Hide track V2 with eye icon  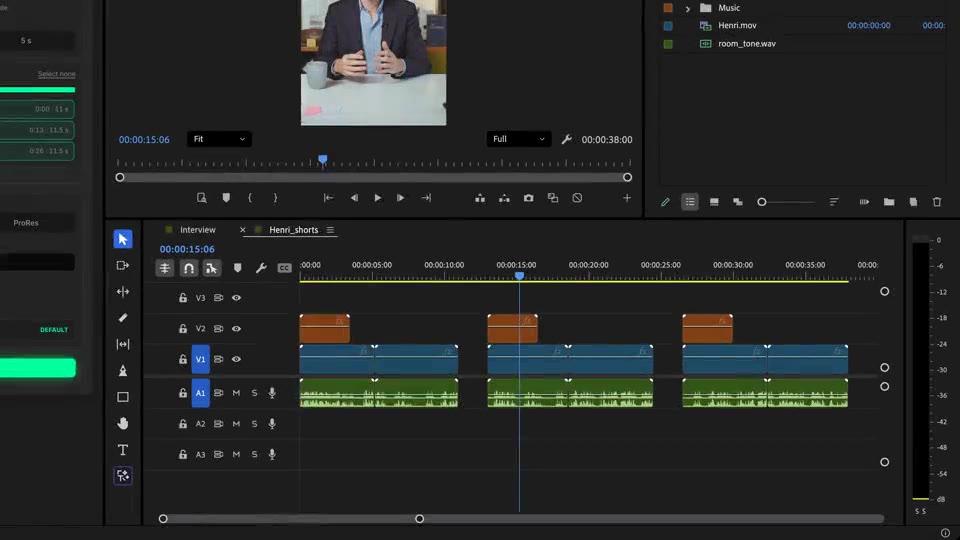(236, 329)
